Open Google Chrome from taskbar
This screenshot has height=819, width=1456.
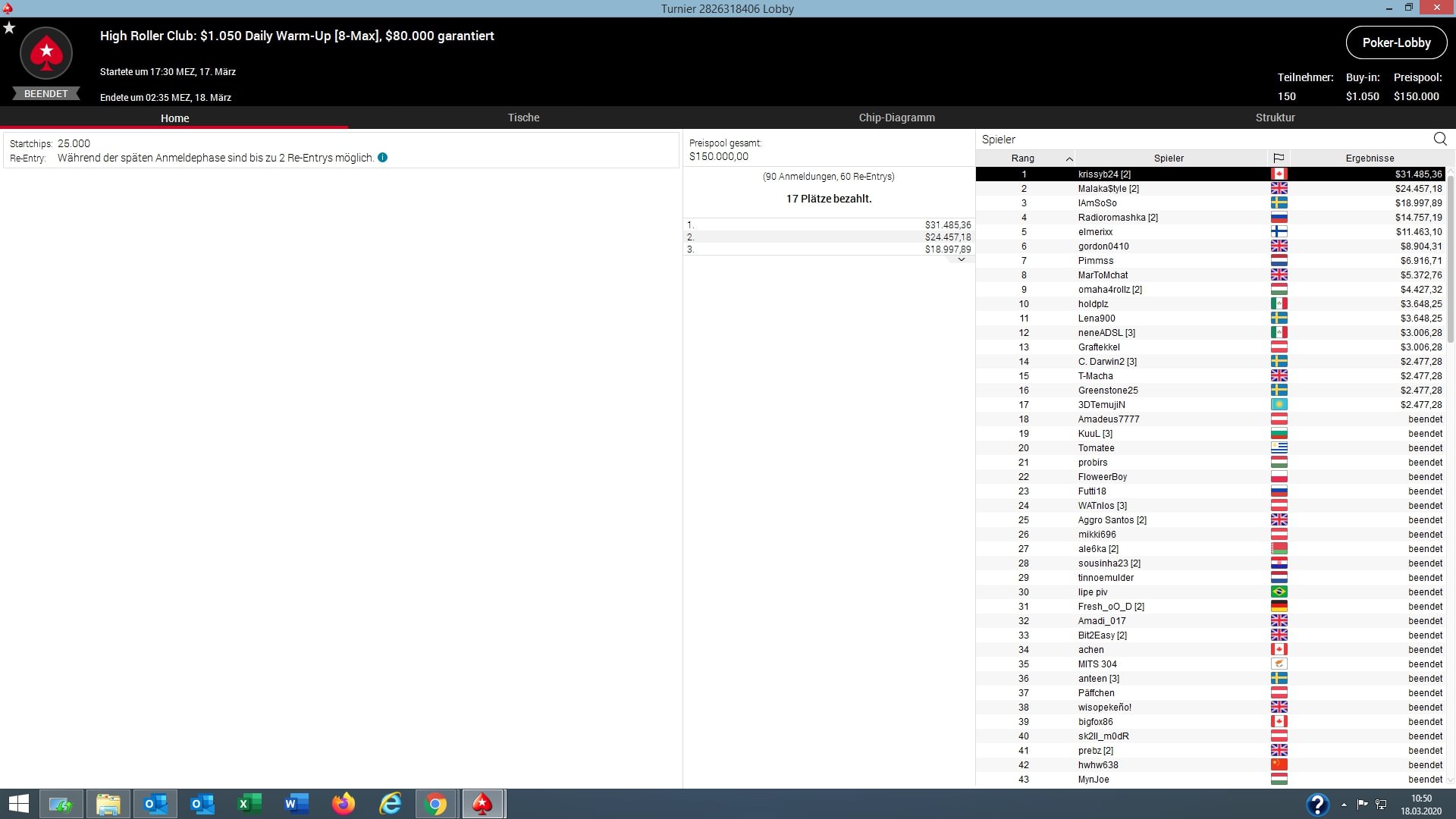click(x=436, y=804)
